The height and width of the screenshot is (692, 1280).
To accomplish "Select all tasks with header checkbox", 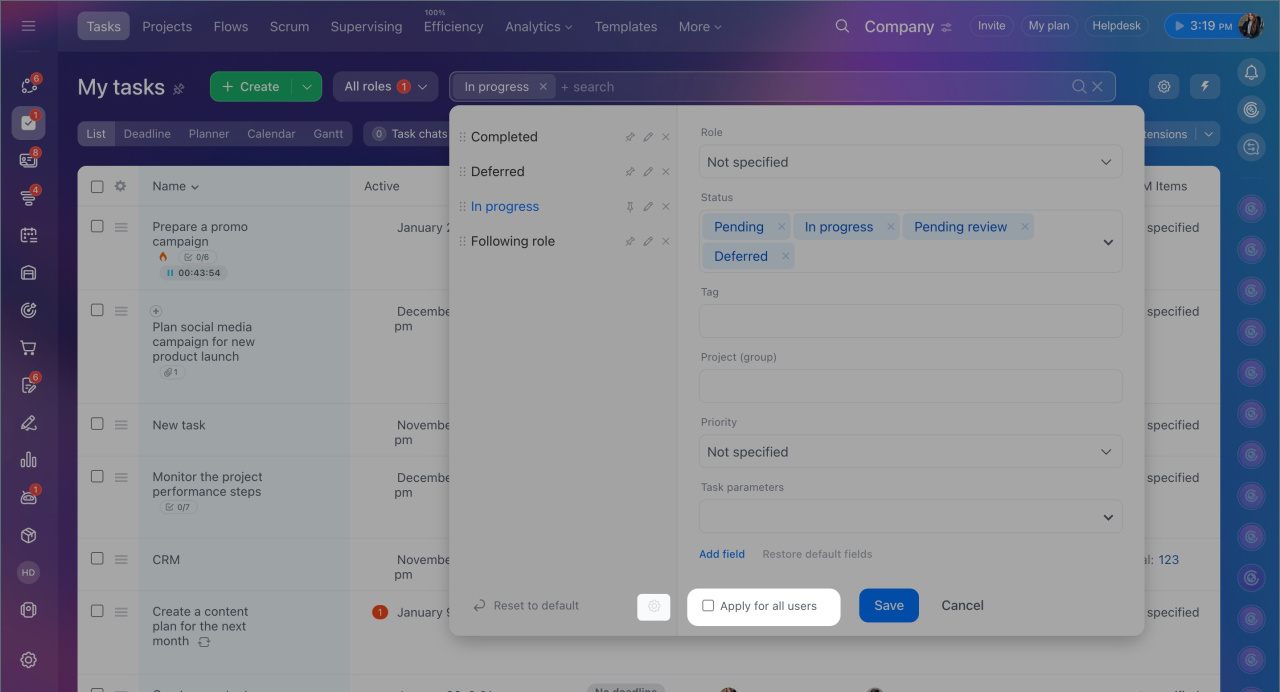I will tap(97, 186).
